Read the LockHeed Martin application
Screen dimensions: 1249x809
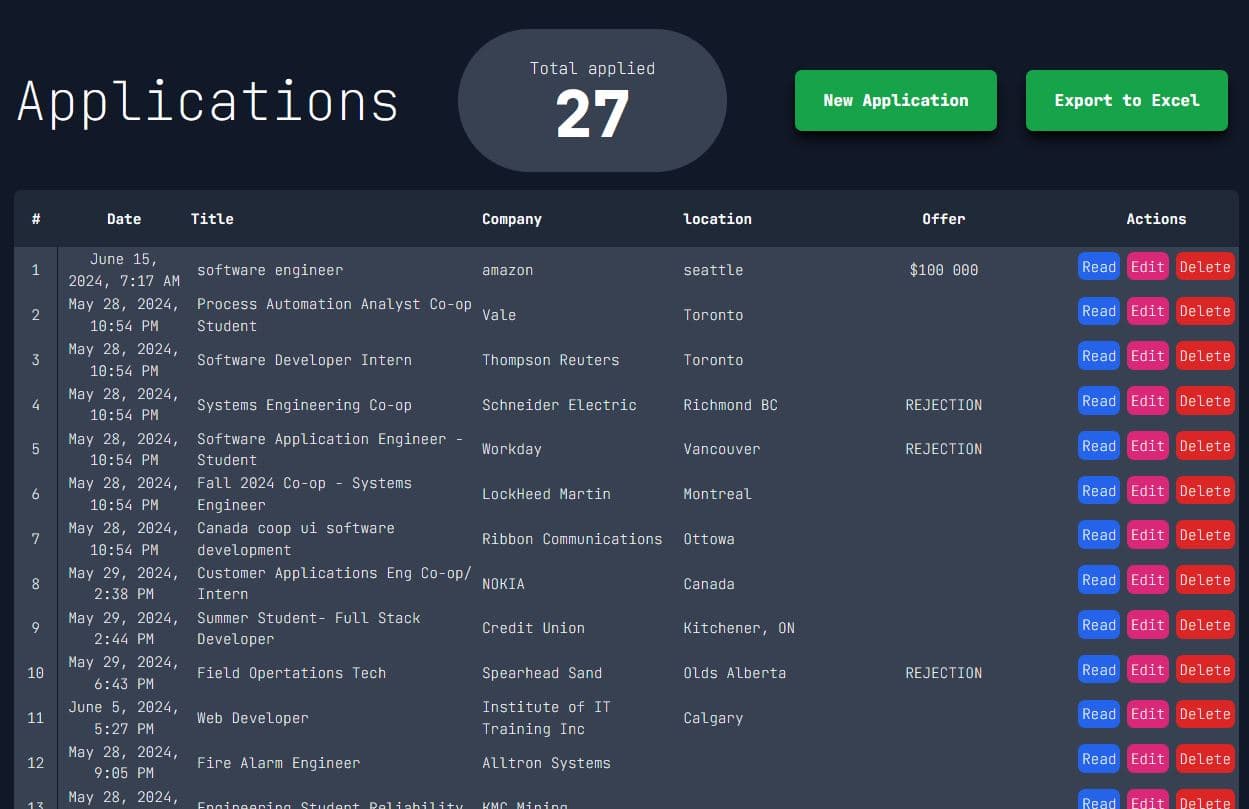[x=1098, y=491]
